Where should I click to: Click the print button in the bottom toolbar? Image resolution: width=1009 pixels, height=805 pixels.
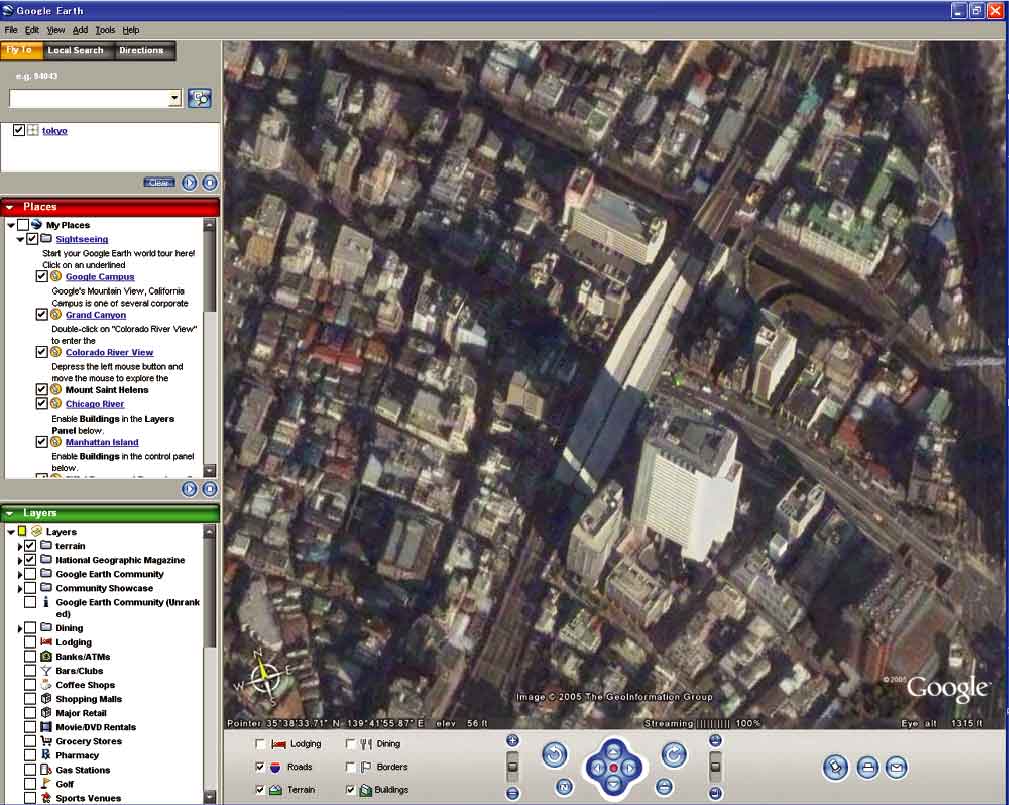click(867, 767)
